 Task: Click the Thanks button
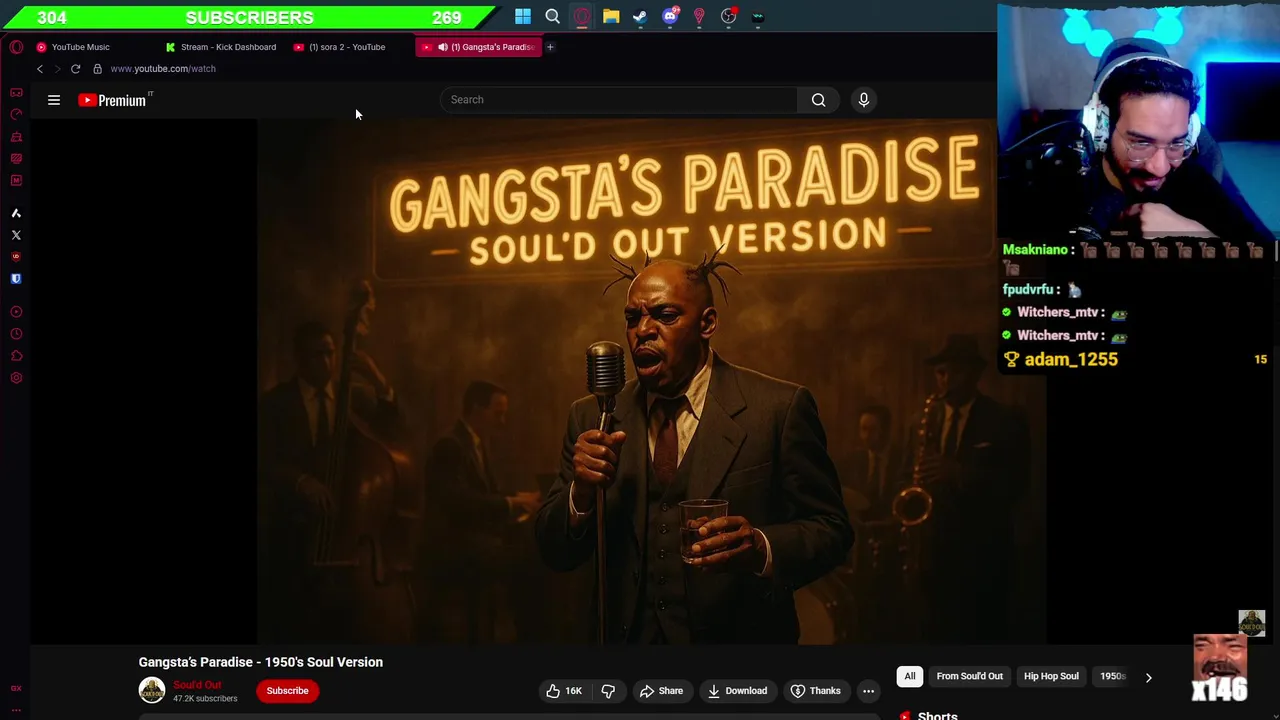coord(815,691)
